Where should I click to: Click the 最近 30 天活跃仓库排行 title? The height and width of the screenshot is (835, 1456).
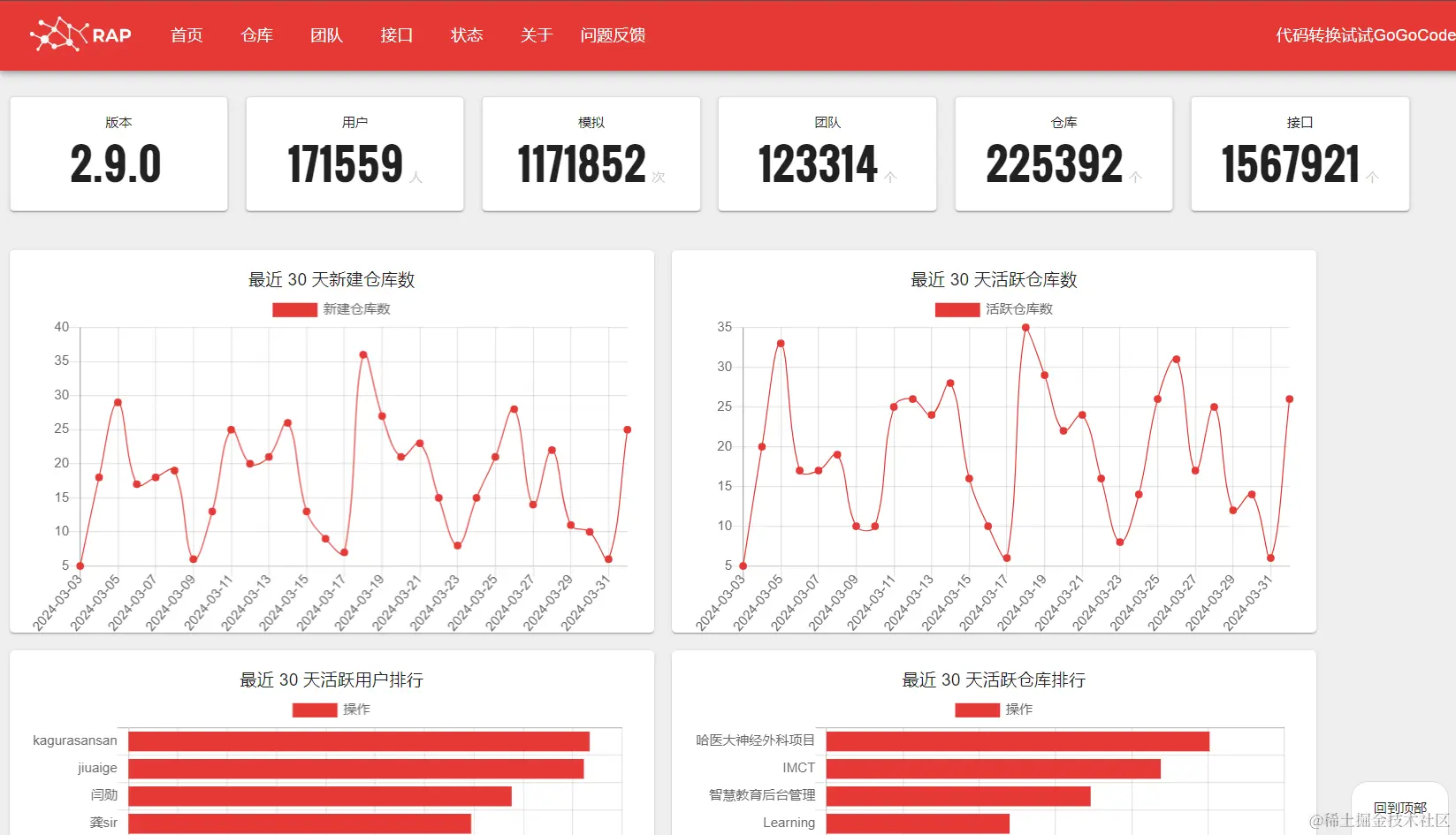point(994,680)
